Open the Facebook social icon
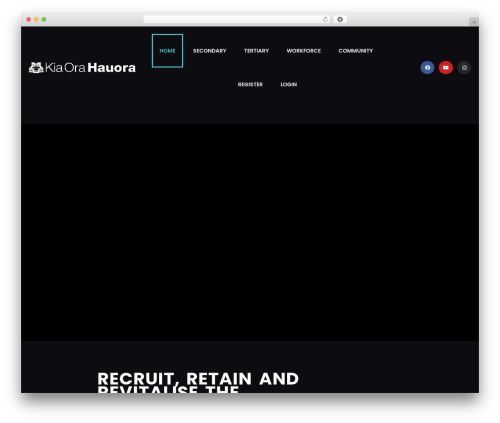This screenshot has height=423, width=500. [x=427, y=68]
